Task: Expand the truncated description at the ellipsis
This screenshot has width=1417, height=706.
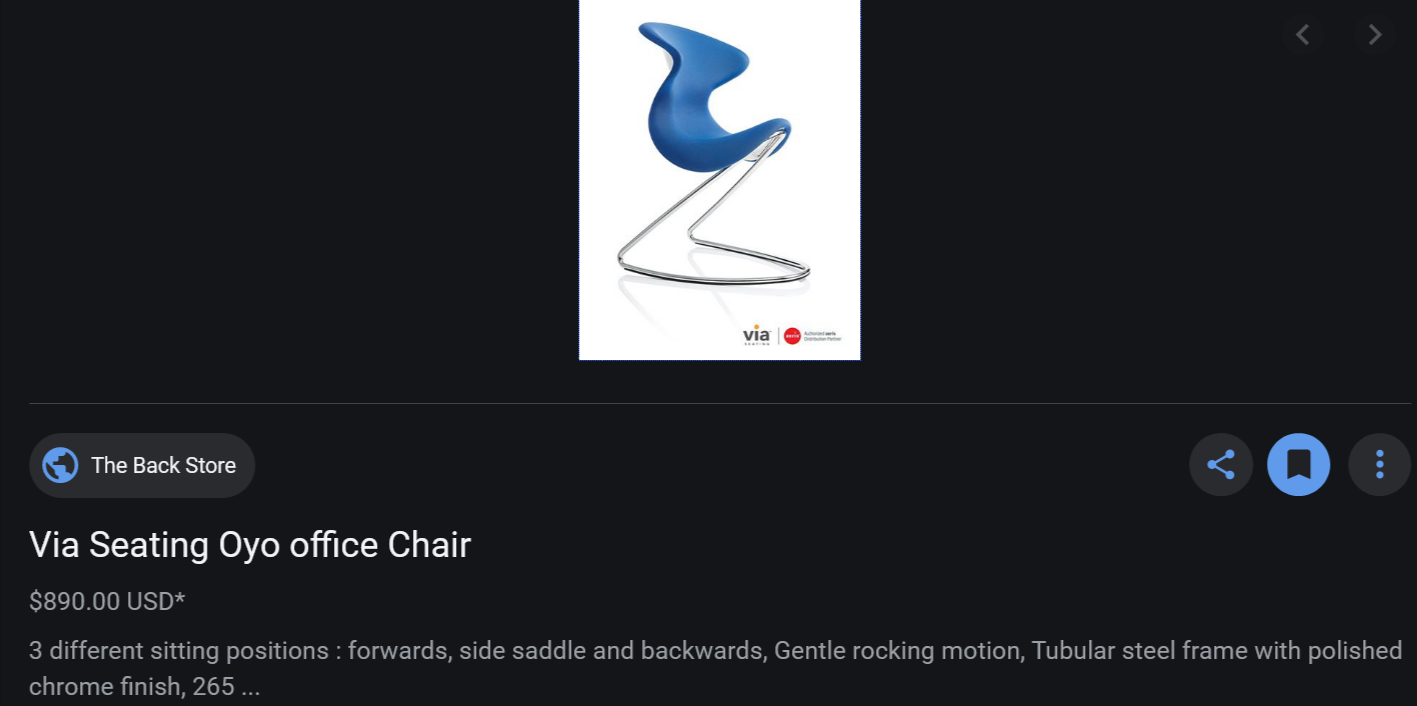Action: coord(248,688)
